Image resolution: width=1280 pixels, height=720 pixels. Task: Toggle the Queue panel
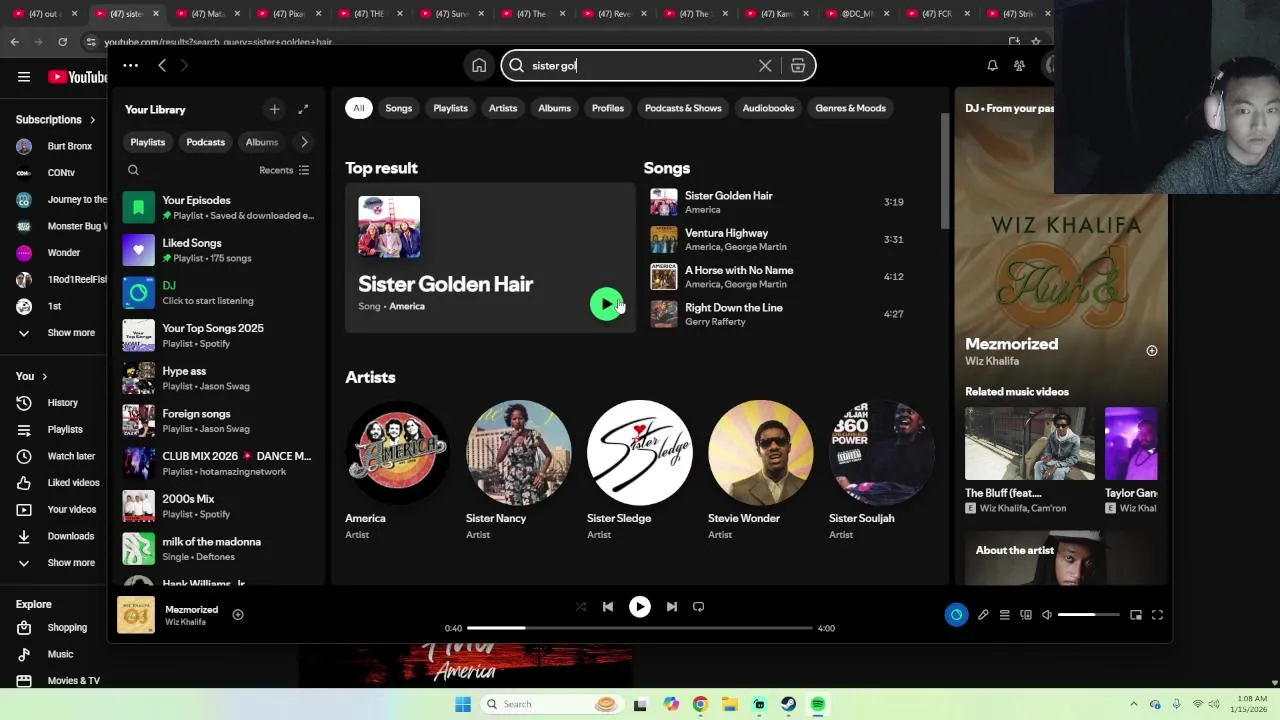[1004, 615]
